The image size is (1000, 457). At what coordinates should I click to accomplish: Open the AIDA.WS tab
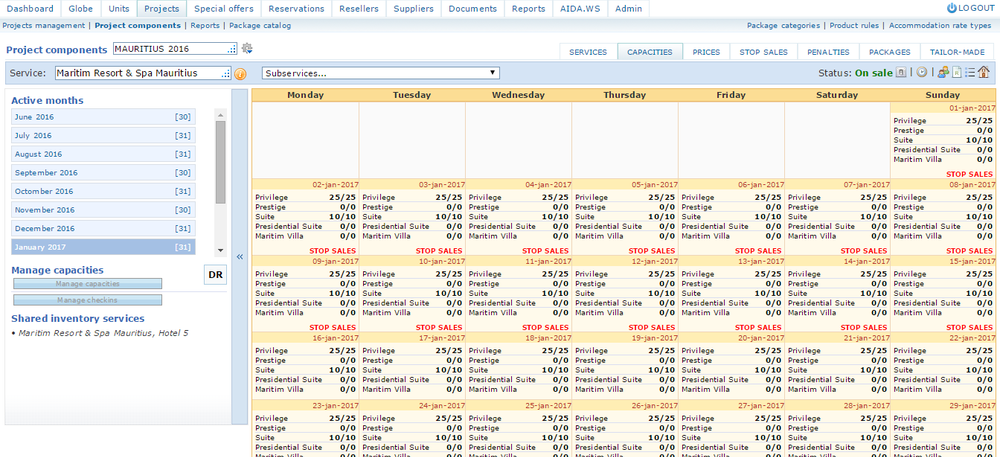point(580,9)
